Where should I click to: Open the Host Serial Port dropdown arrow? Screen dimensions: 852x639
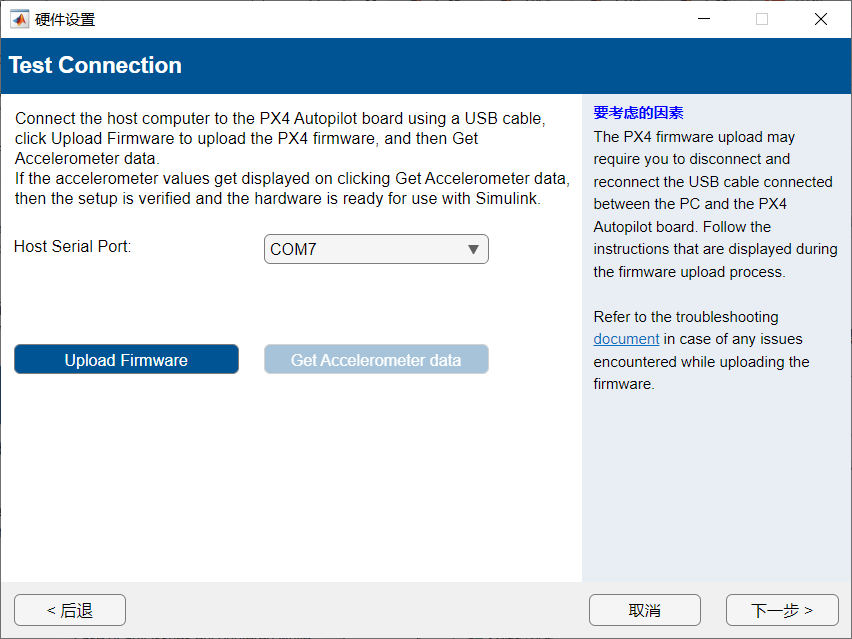pyautogui.click(x=474, y=250)
